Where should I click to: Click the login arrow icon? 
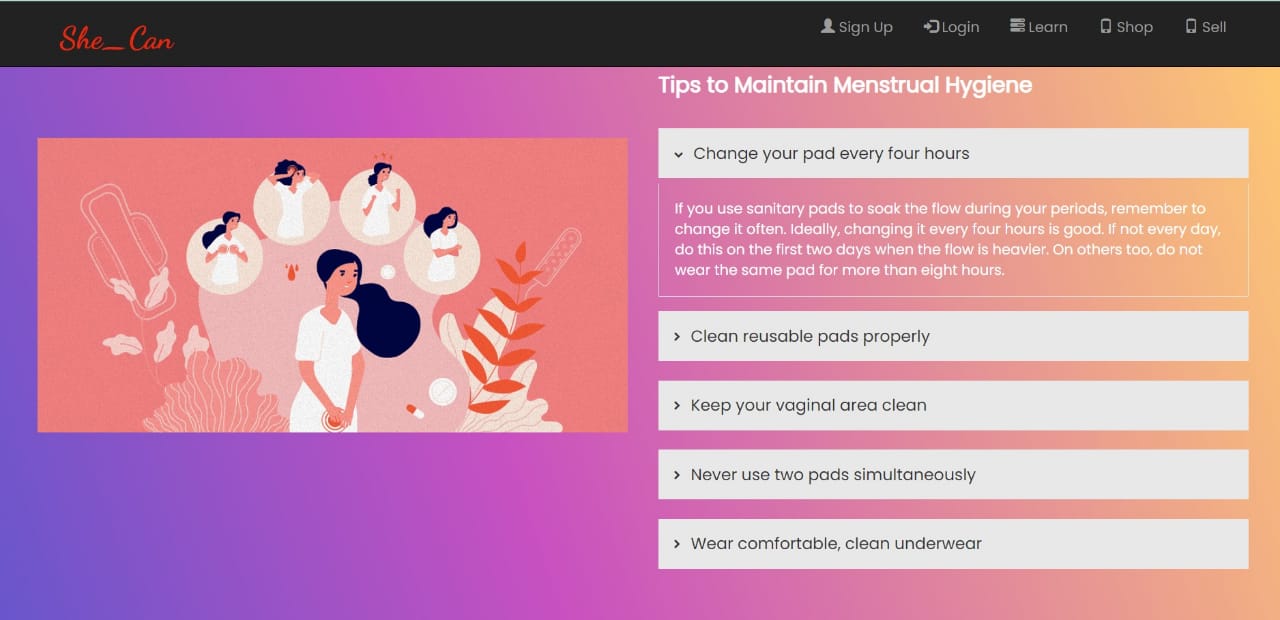[x=931, y=26]
